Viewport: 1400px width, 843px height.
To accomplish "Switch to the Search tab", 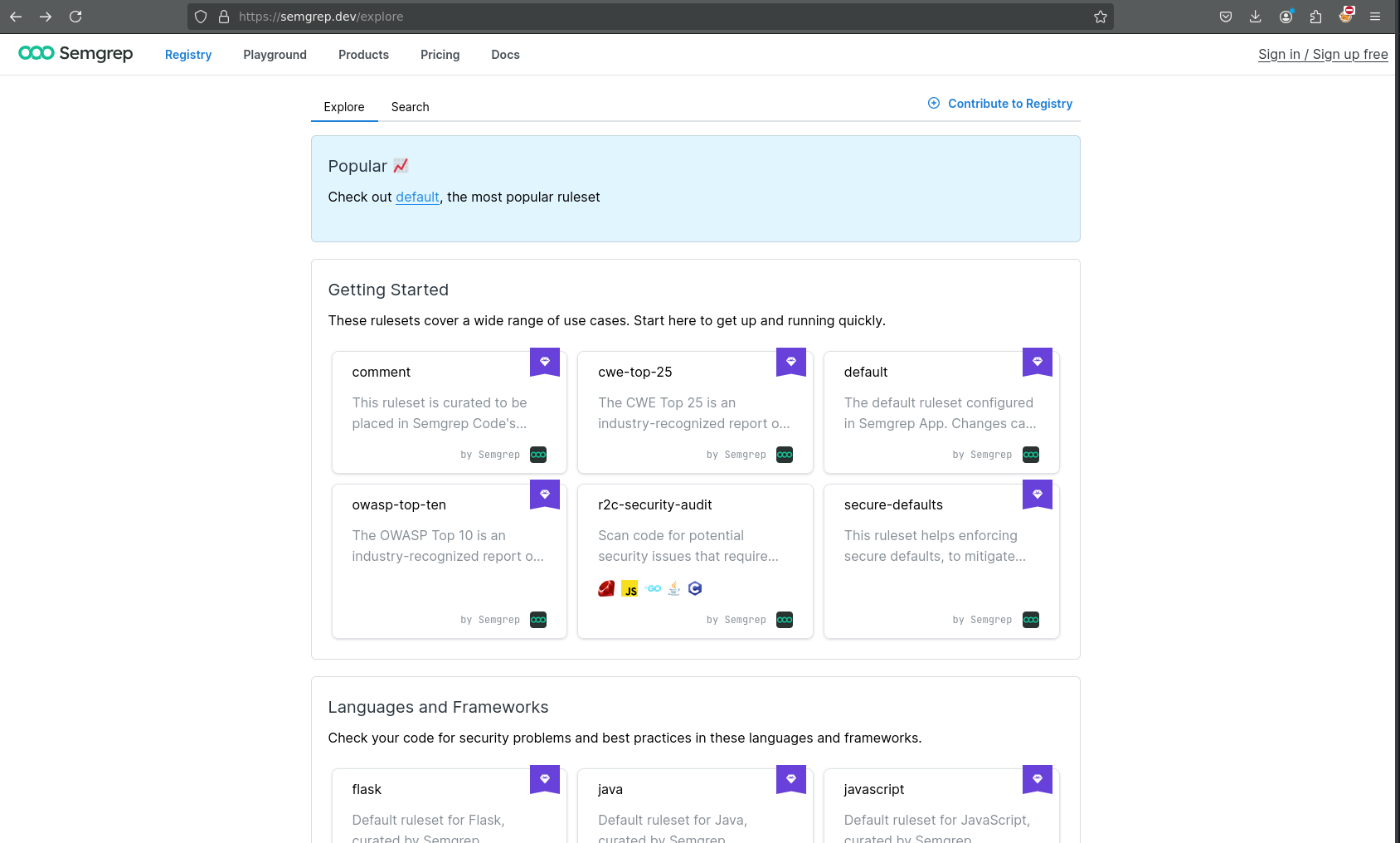I will [411, 107].
